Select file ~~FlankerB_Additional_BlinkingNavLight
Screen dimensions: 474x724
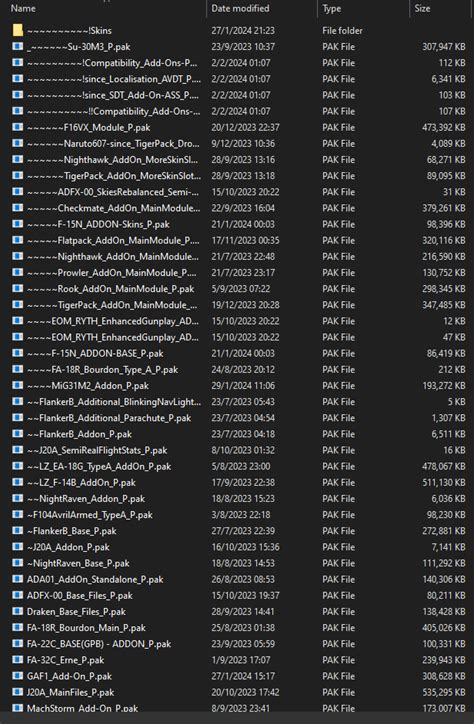point(114,402)
